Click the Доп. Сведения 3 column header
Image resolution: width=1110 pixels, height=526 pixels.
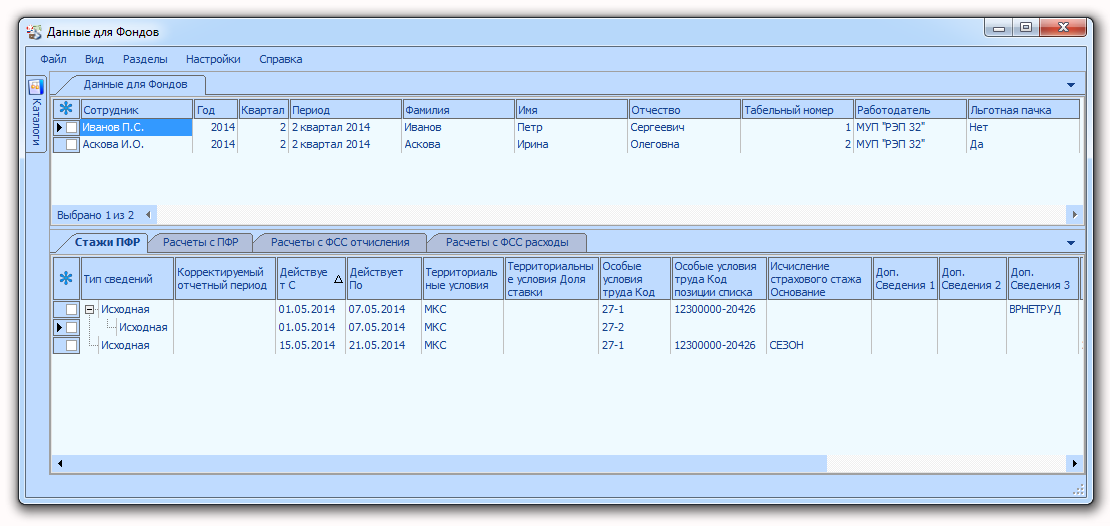(x=1042, y=279)
